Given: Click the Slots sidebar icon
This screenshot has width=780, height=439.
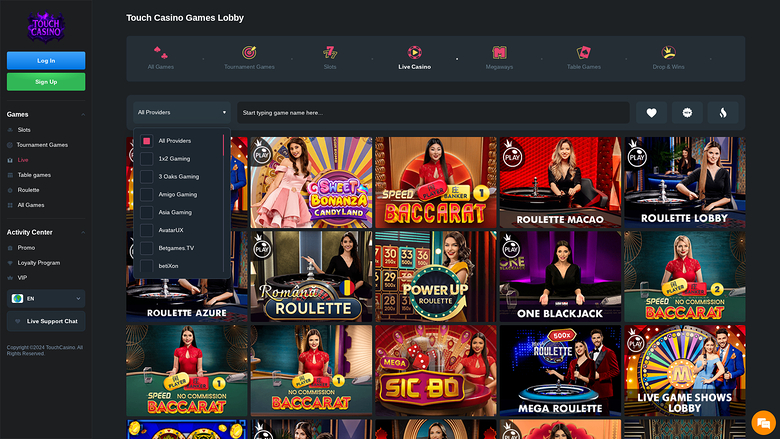Looking at the screenshot, I should coord(10,130).
